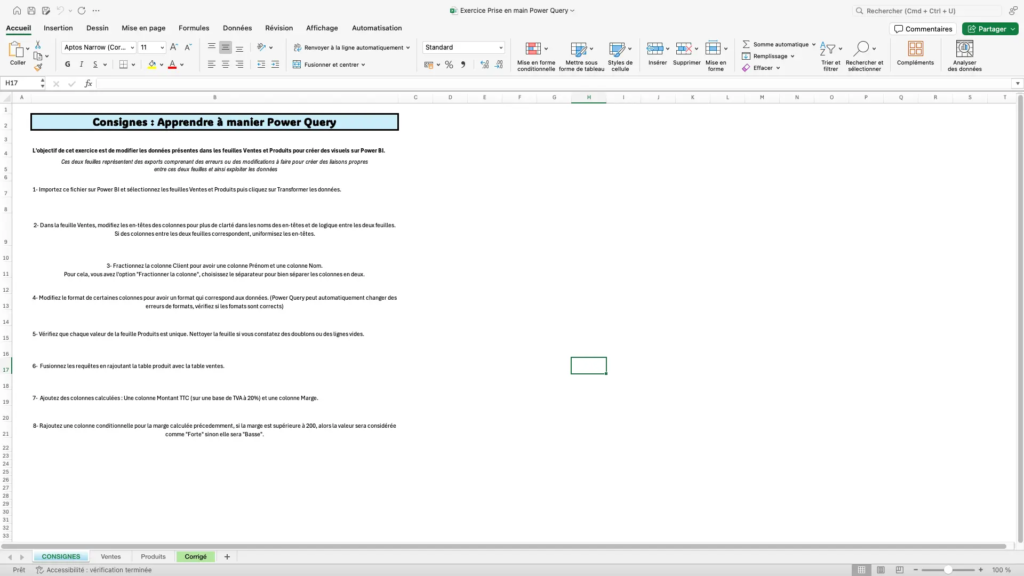Decrease indent
Screen dimensions: 1024x576
coord(261,65)
